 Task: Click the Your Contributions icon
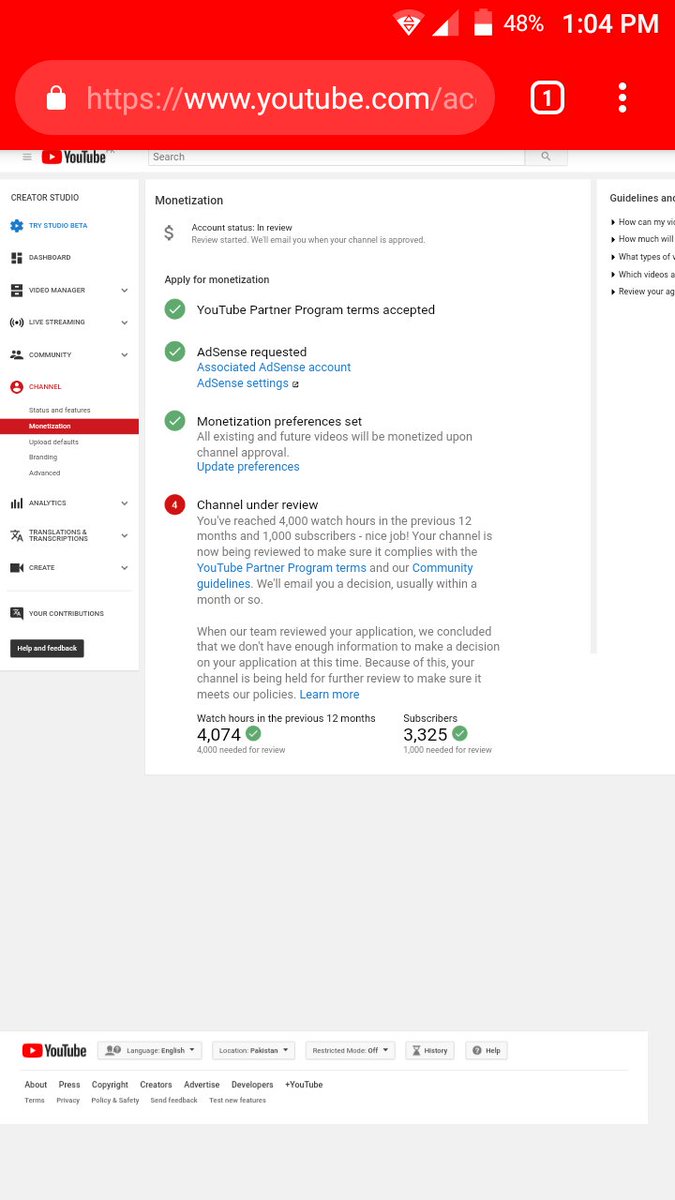click(x=17, y=613)
